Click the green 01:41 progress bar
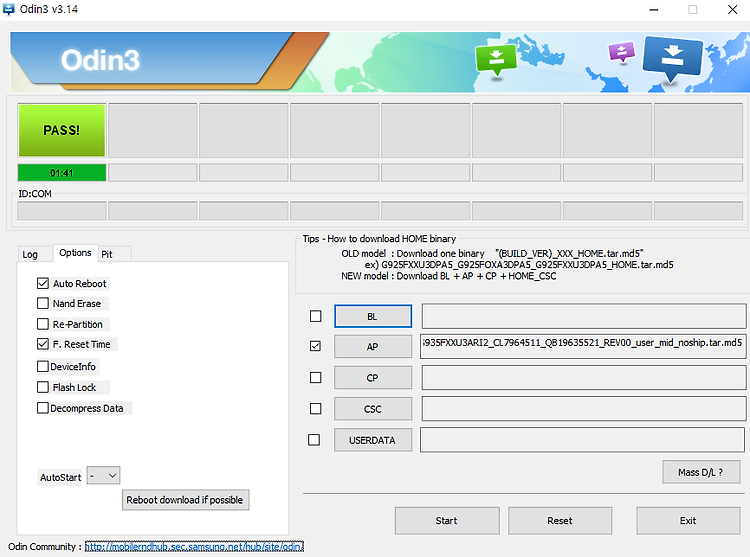The height and width of the screenshot is (557, 750). tap(62, 173)
